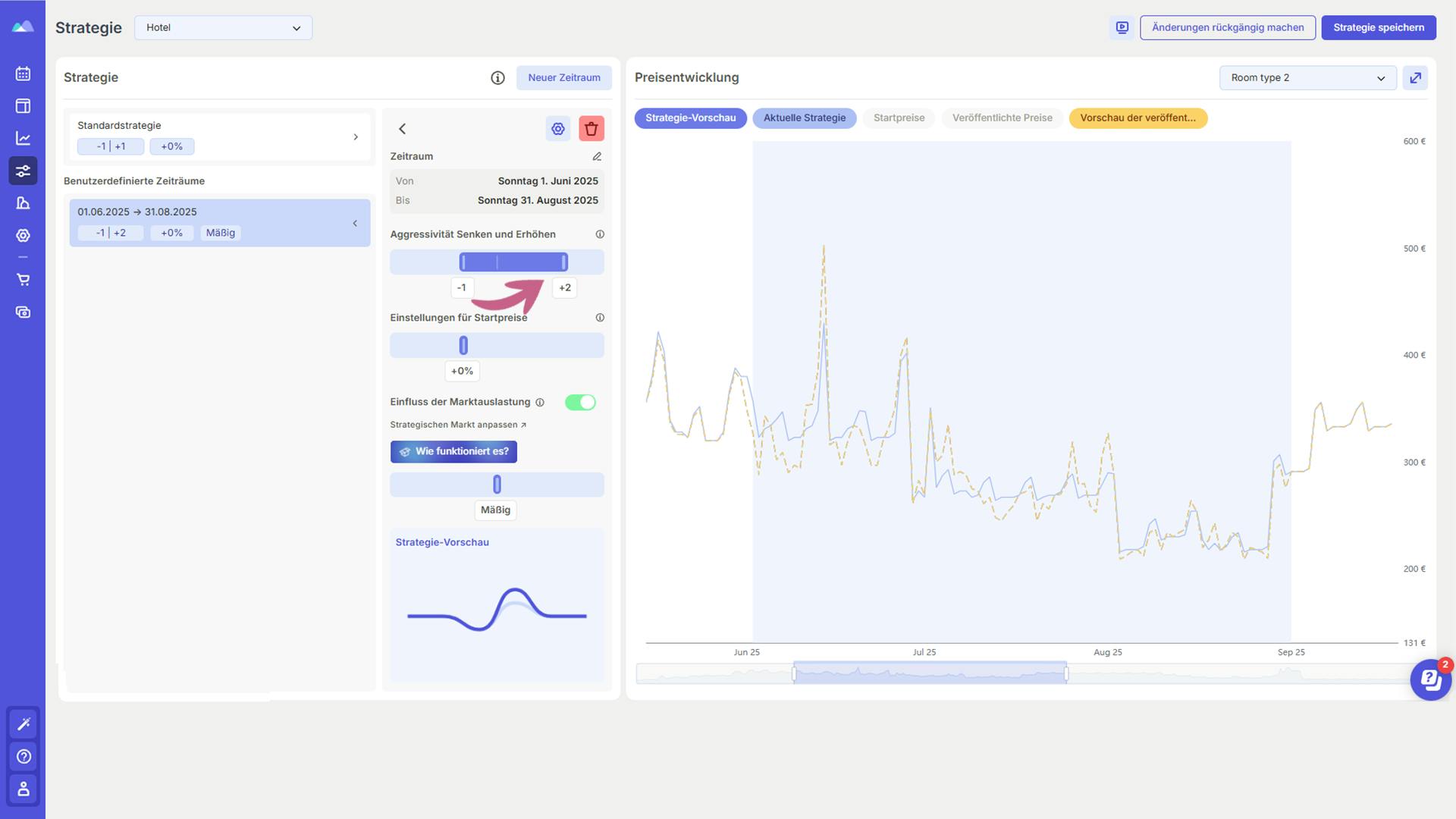The width and height of the screenshot is (1456, 819).
Task: Open Strategischen Markt anpassen link
Action: 458,425
